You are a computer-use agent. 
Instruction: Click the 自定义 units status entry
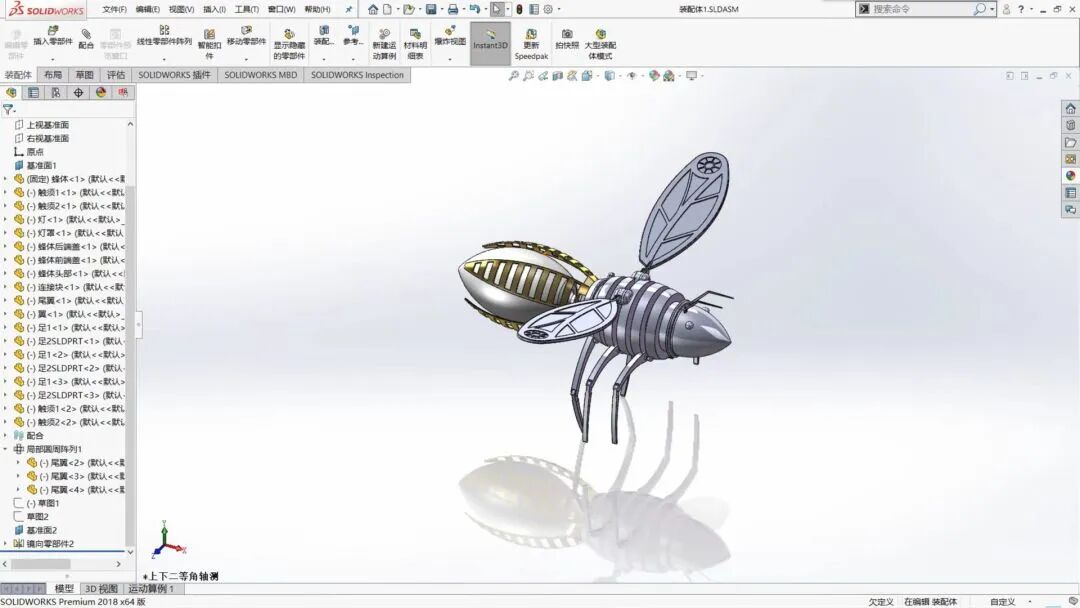click(1002, 602)
